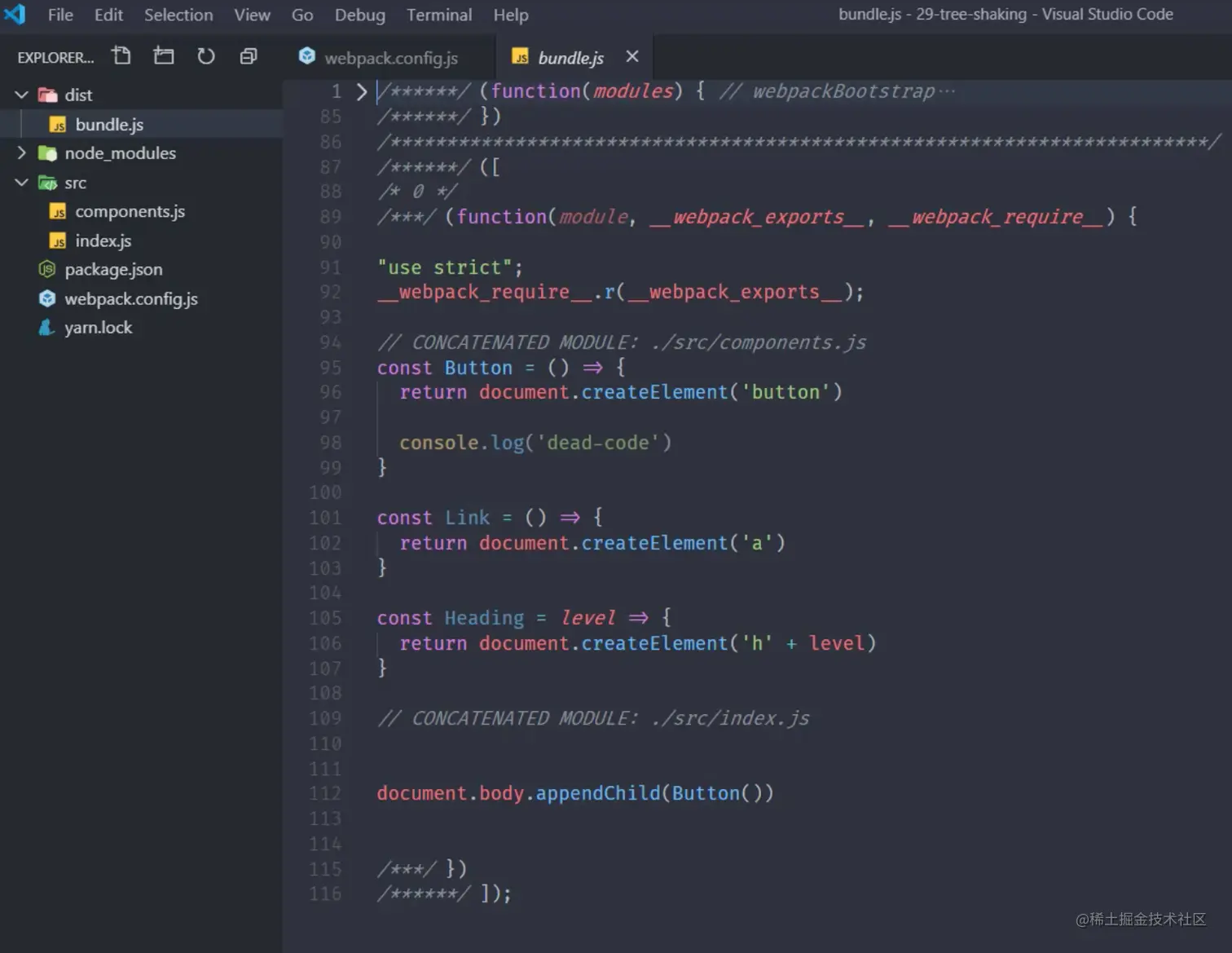
Task: Close the bundle.js editor tab
Action: [x=632, y=56]
